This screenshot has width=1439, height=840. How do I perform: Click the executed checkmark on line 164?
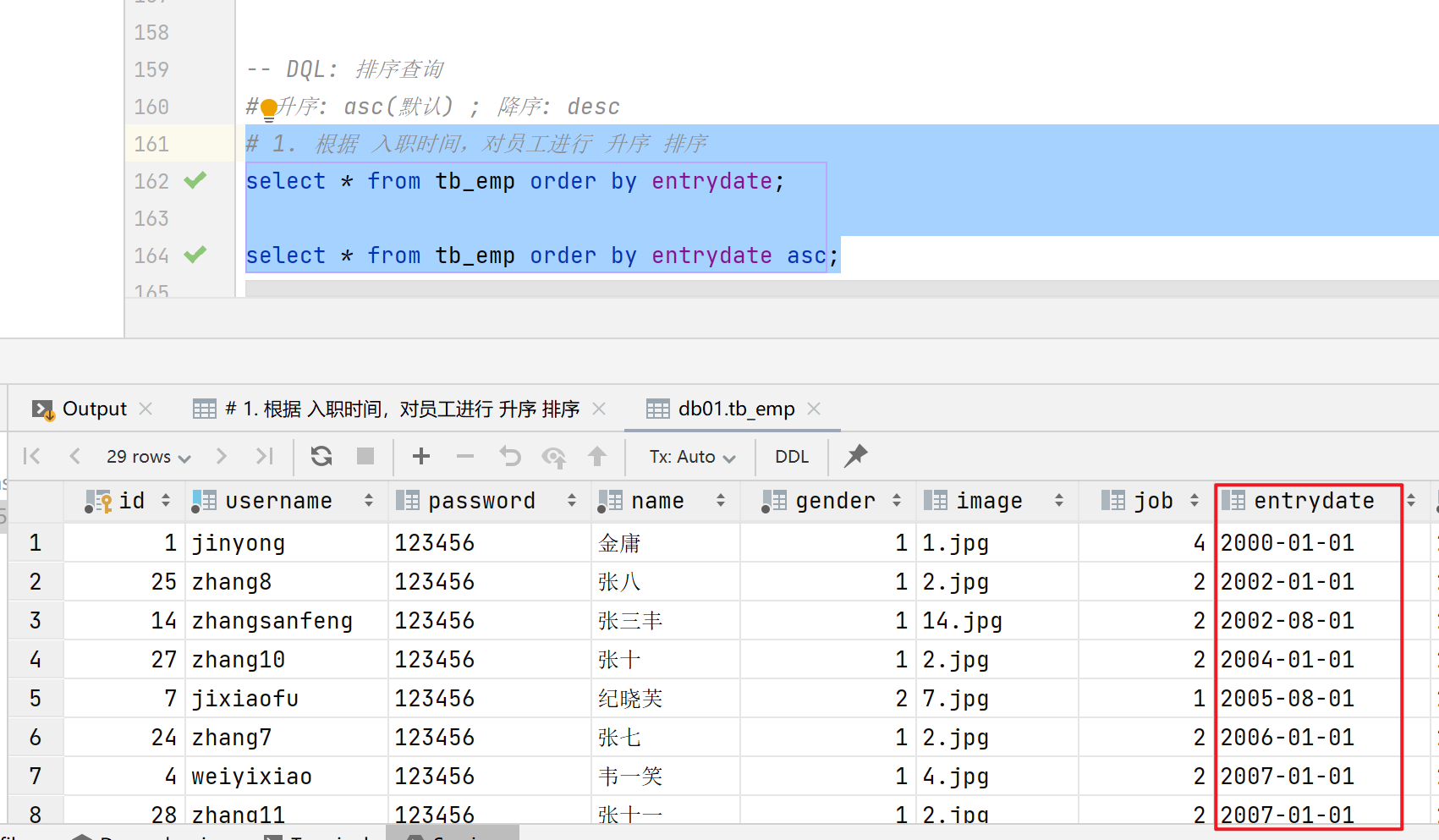pyautogui.click(x=195, y=255)
